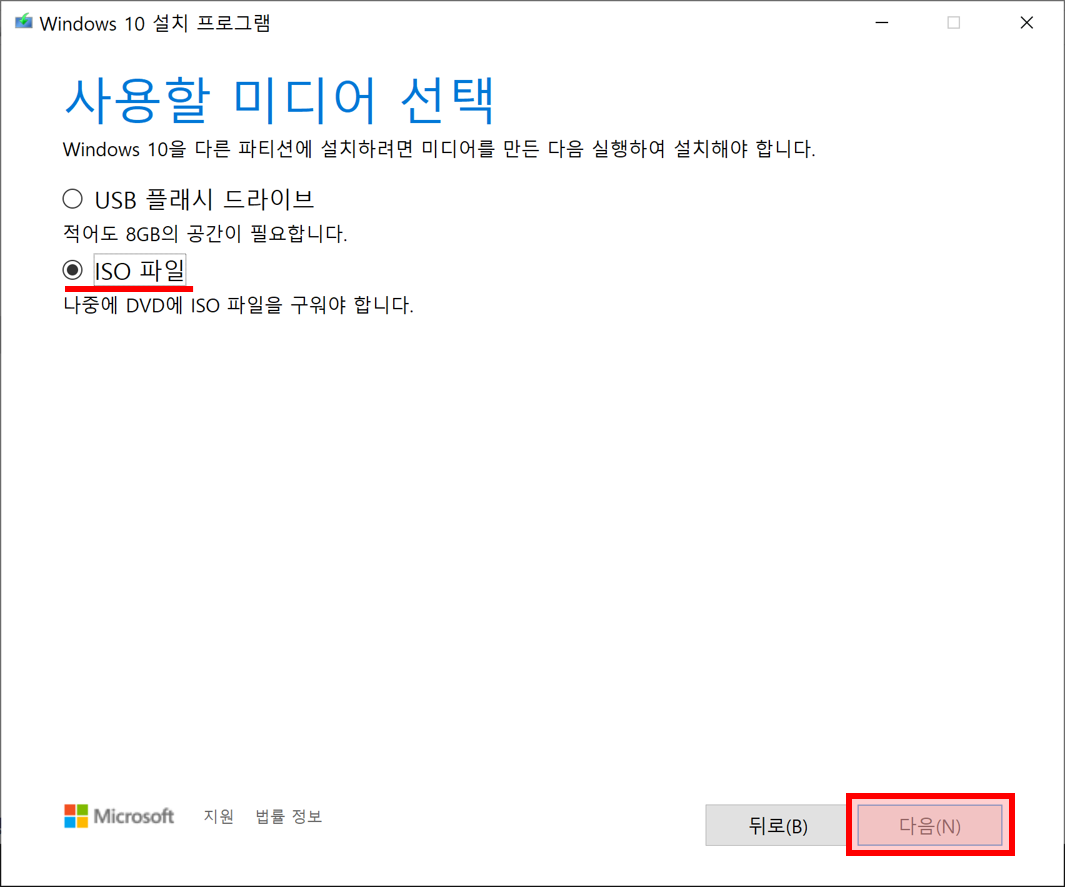1065x887 pixels.
Task: Click the description about installing Windows 10 on another partition
Action: point(439,149)
